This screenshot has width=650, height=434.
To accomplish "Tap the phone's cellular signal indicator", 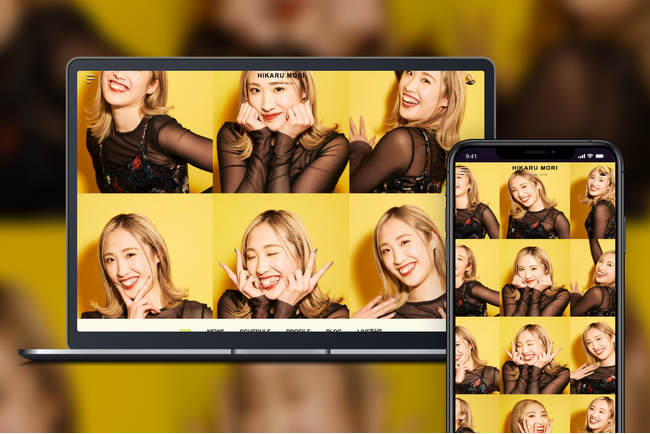I will pos(582,156).
